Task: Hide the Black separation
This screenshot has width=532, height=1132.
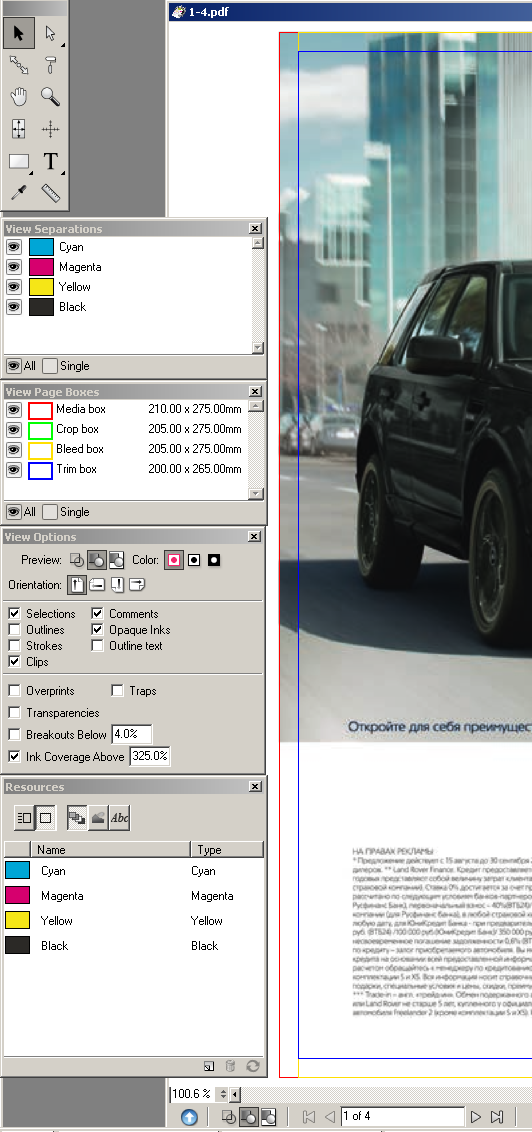Action: pyautogui.click(x=14, y=307)
